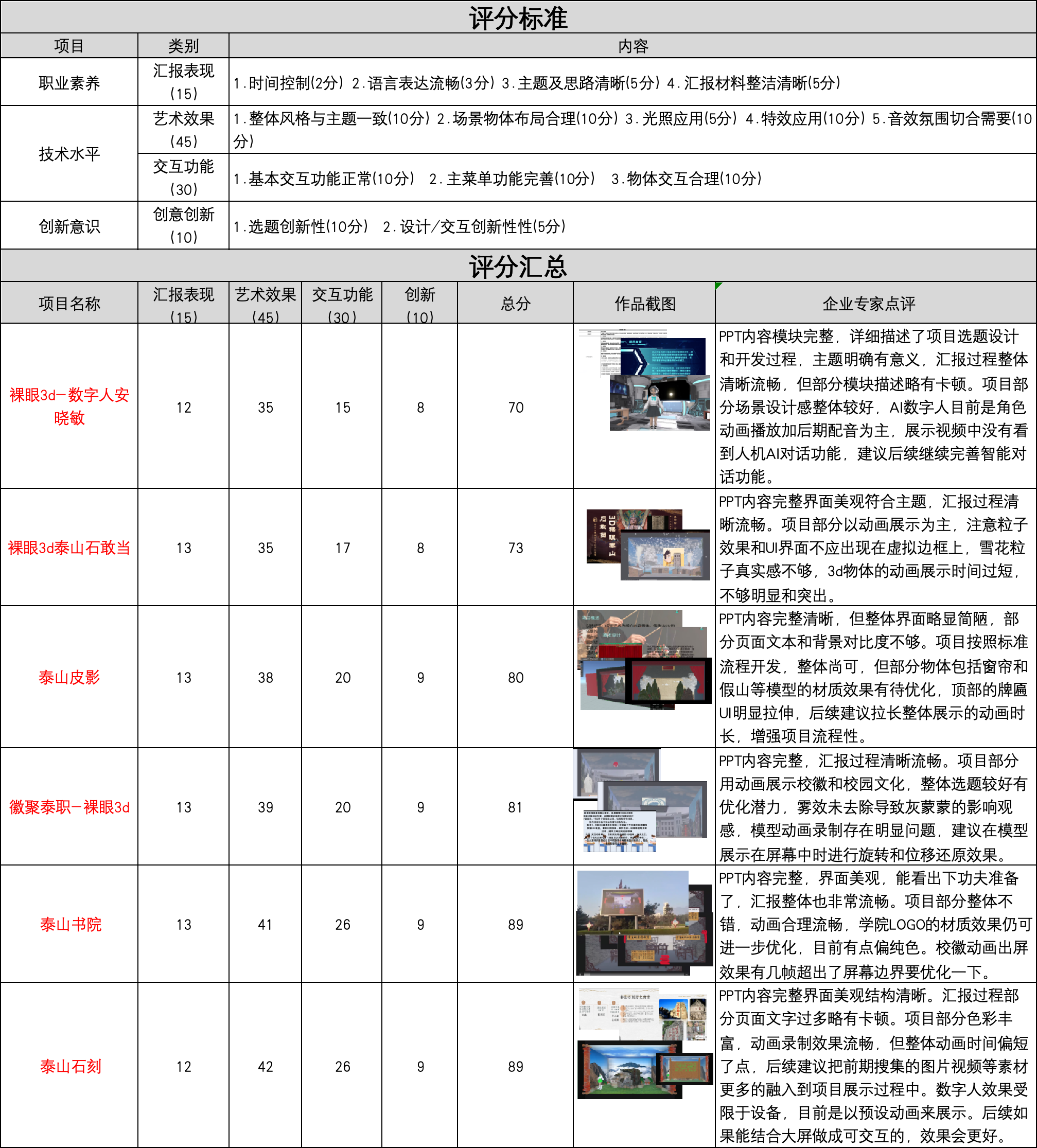The width and height of the screenshot is (1037, 1148).
Task: Select the 创新意识 row header cell
Action: [69, 226]
